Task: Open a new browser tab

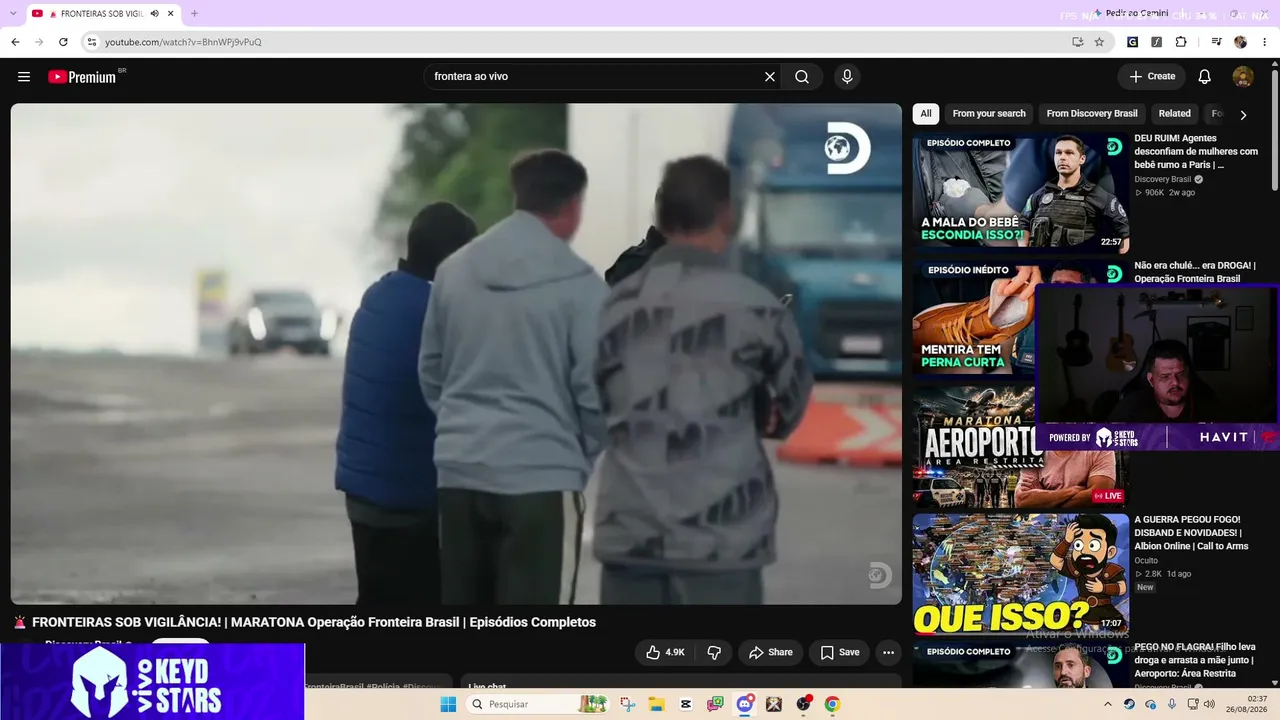Action: 194,14
